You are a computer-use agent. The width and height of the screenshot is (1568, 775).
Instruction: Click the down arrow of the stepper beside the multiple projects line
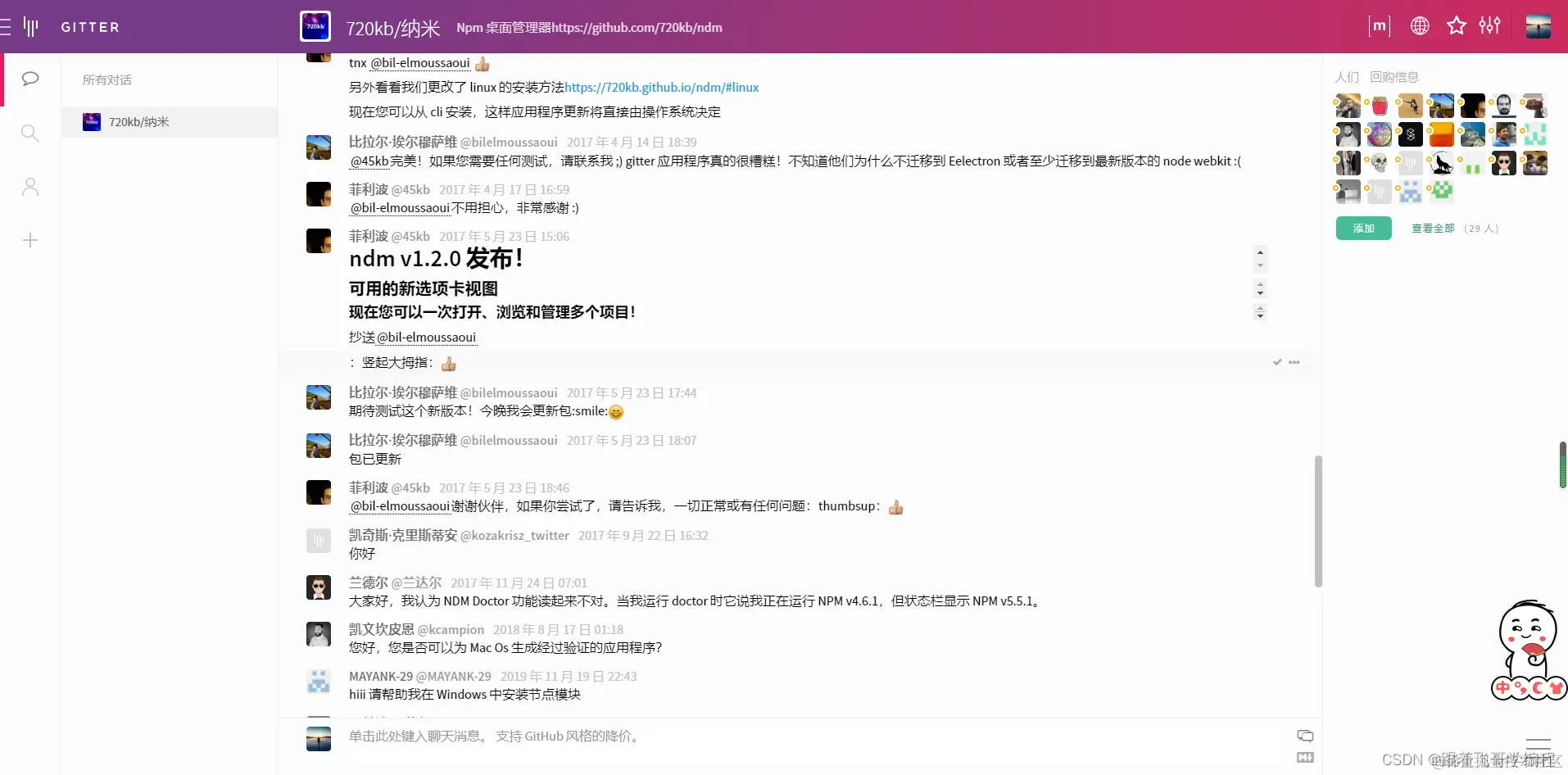tap(1261, 316)
